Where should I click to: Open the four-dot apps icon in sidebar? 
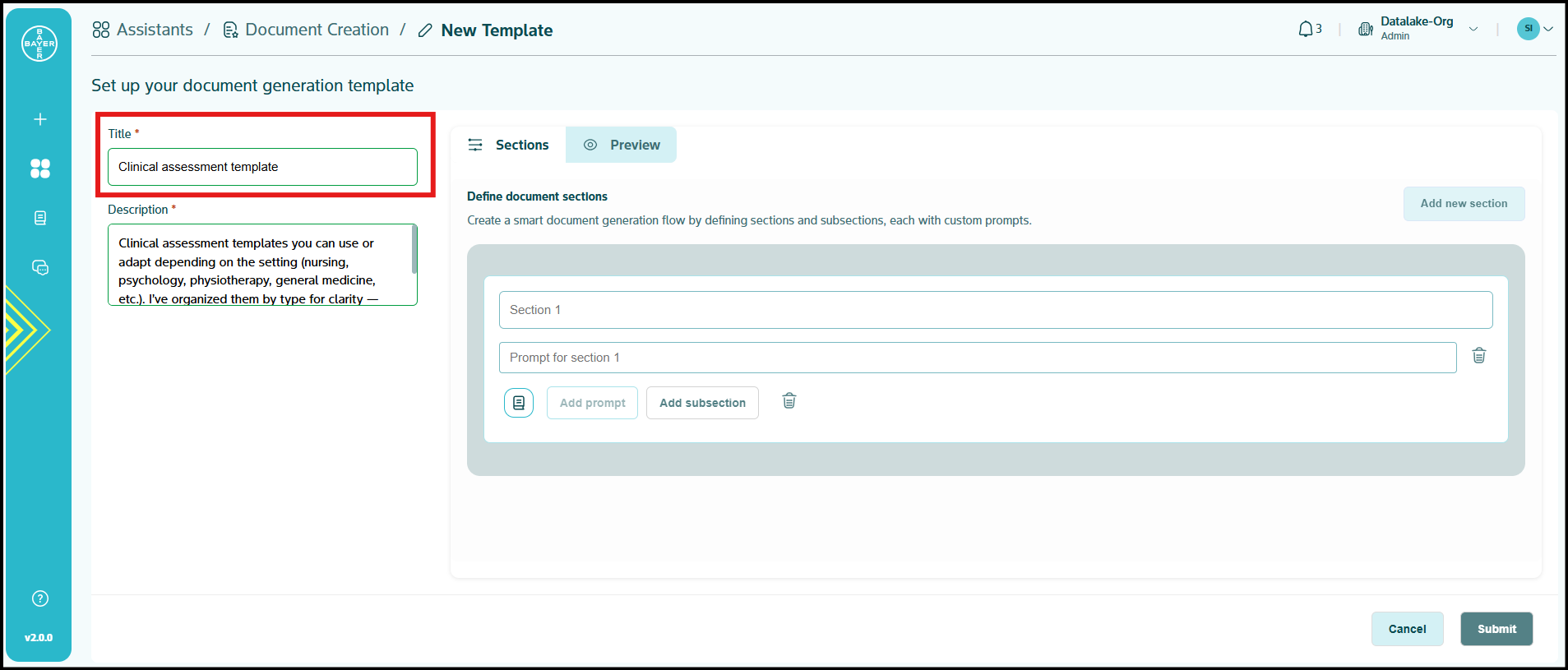39,169
